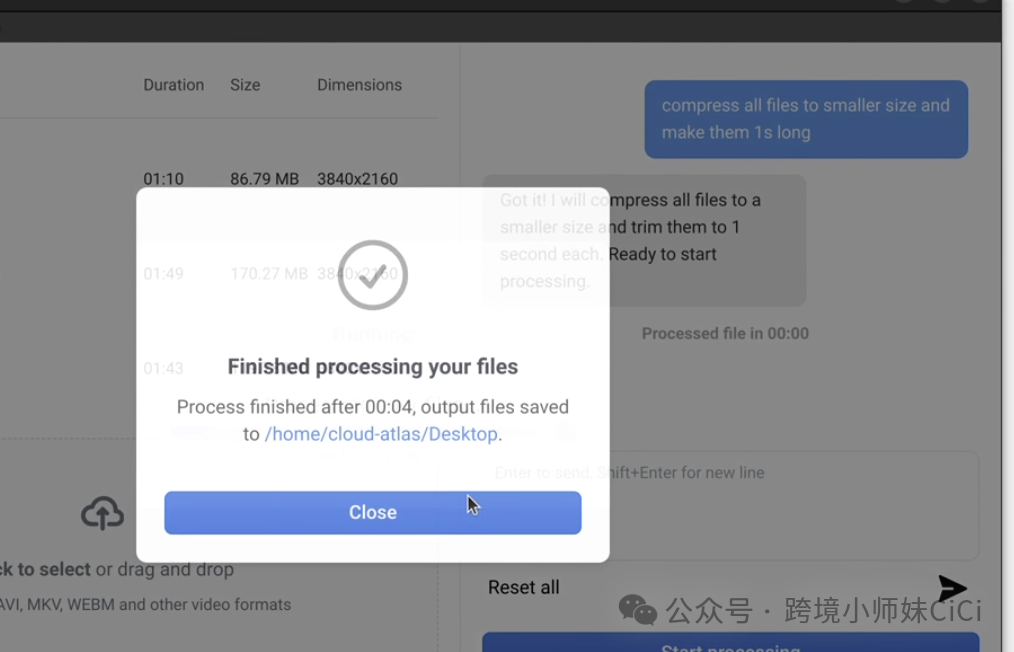Click the Dimensions column header
This screenshot has width=1014, height=652.
(359, 85)
